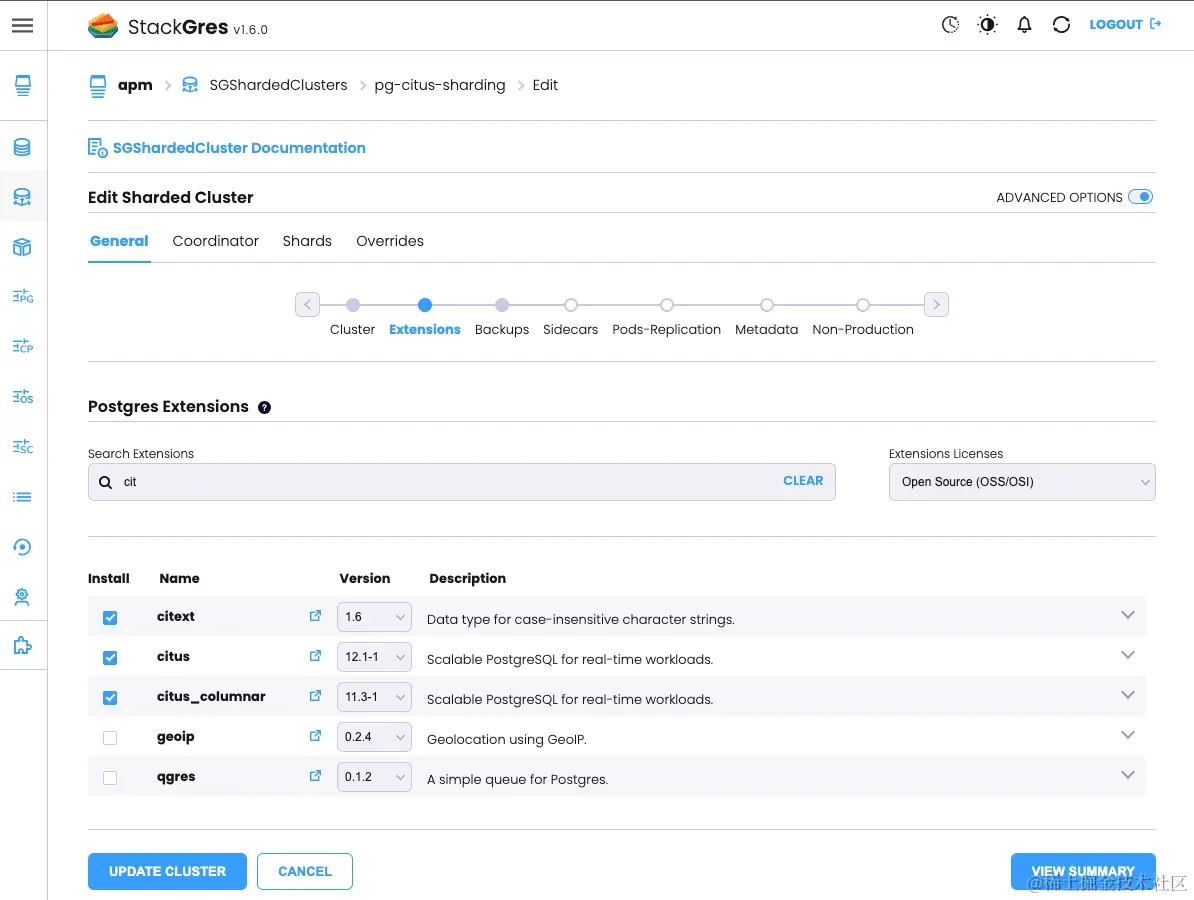
Task: Open the sharded clusters sidebar icon
Action: click(x=22, y=197)
